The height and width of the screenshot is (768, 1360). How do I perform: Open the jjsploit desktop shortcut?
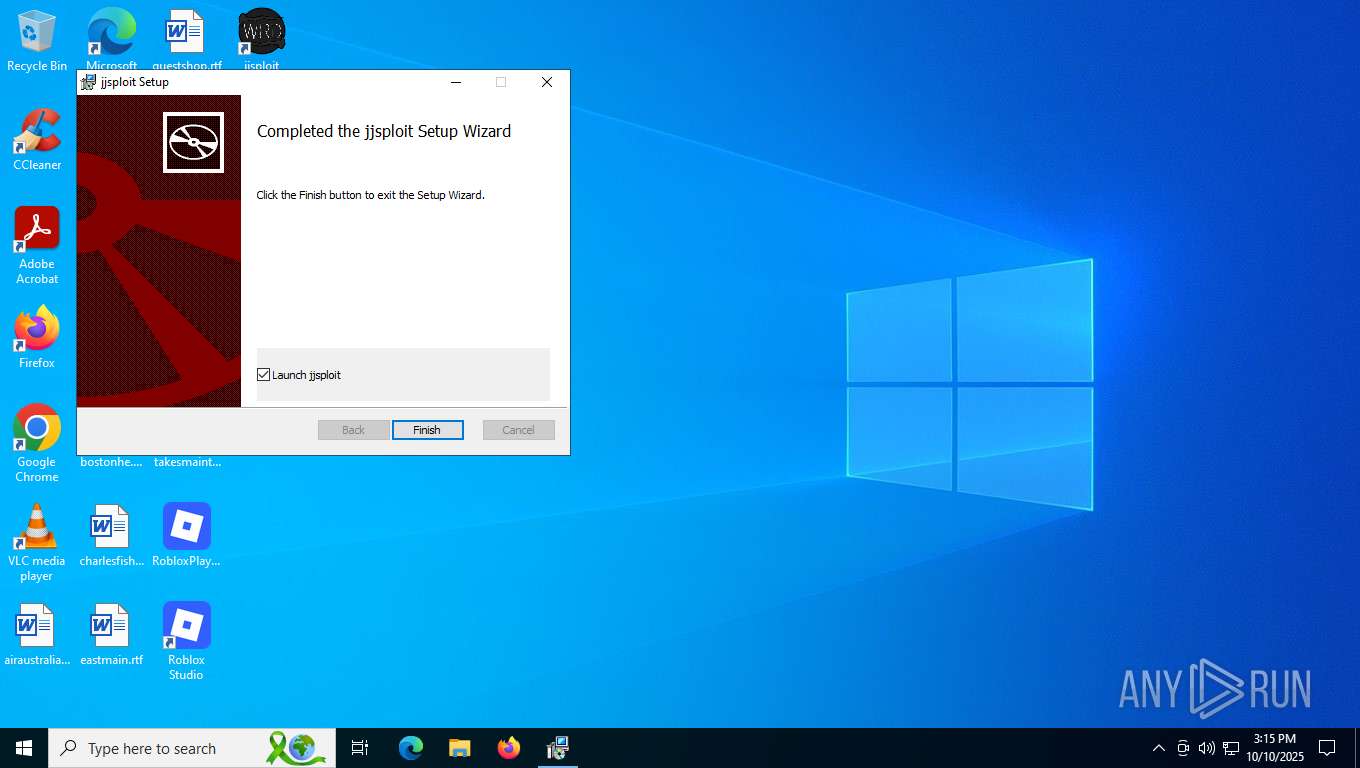point(262,38)
